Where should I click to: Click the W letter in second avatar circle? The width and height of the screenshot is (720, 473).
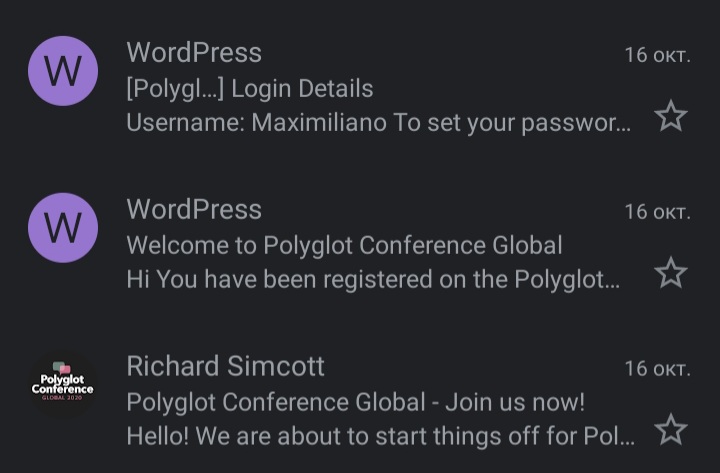[x=63, y=228]
